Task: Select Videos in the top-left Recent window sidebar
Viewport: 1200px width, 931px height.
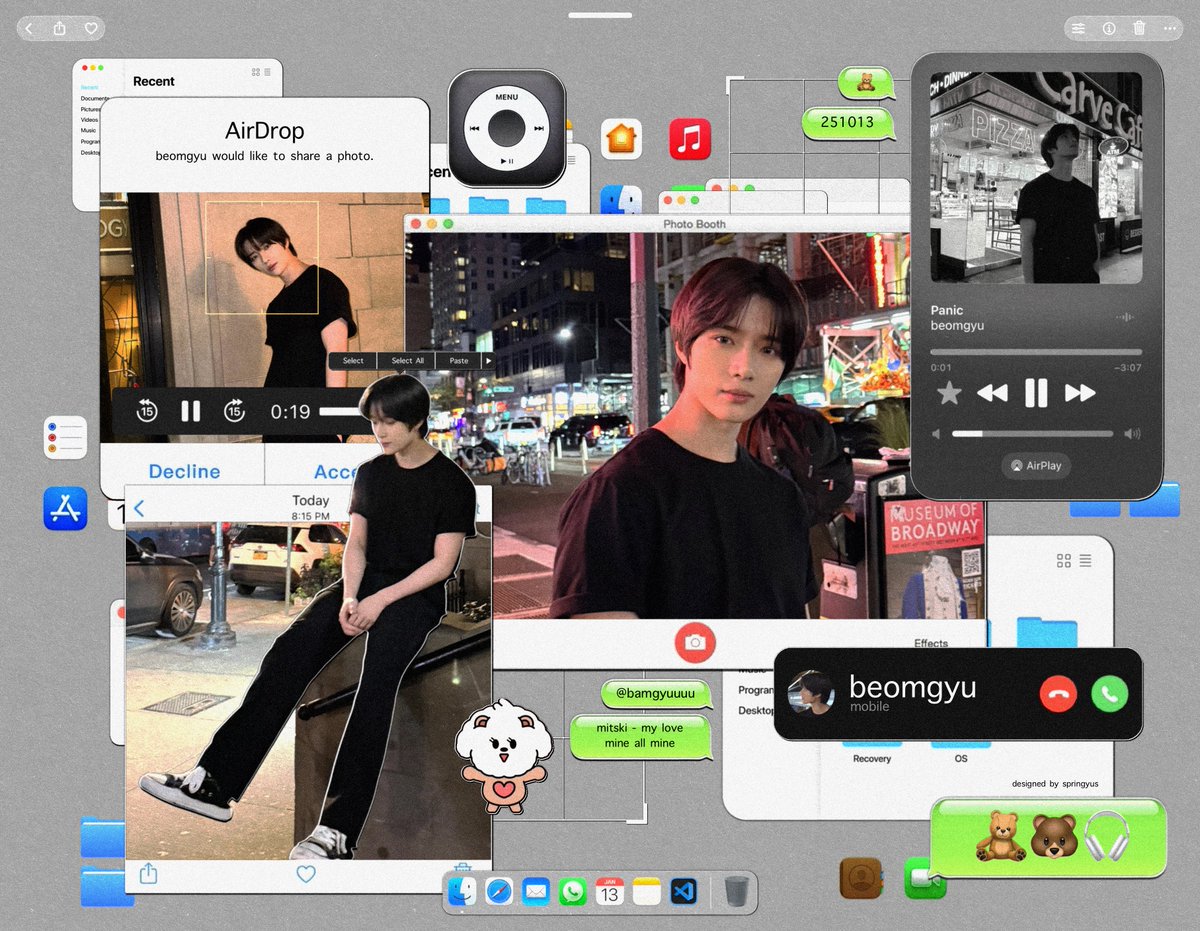Action: (90, 120)
